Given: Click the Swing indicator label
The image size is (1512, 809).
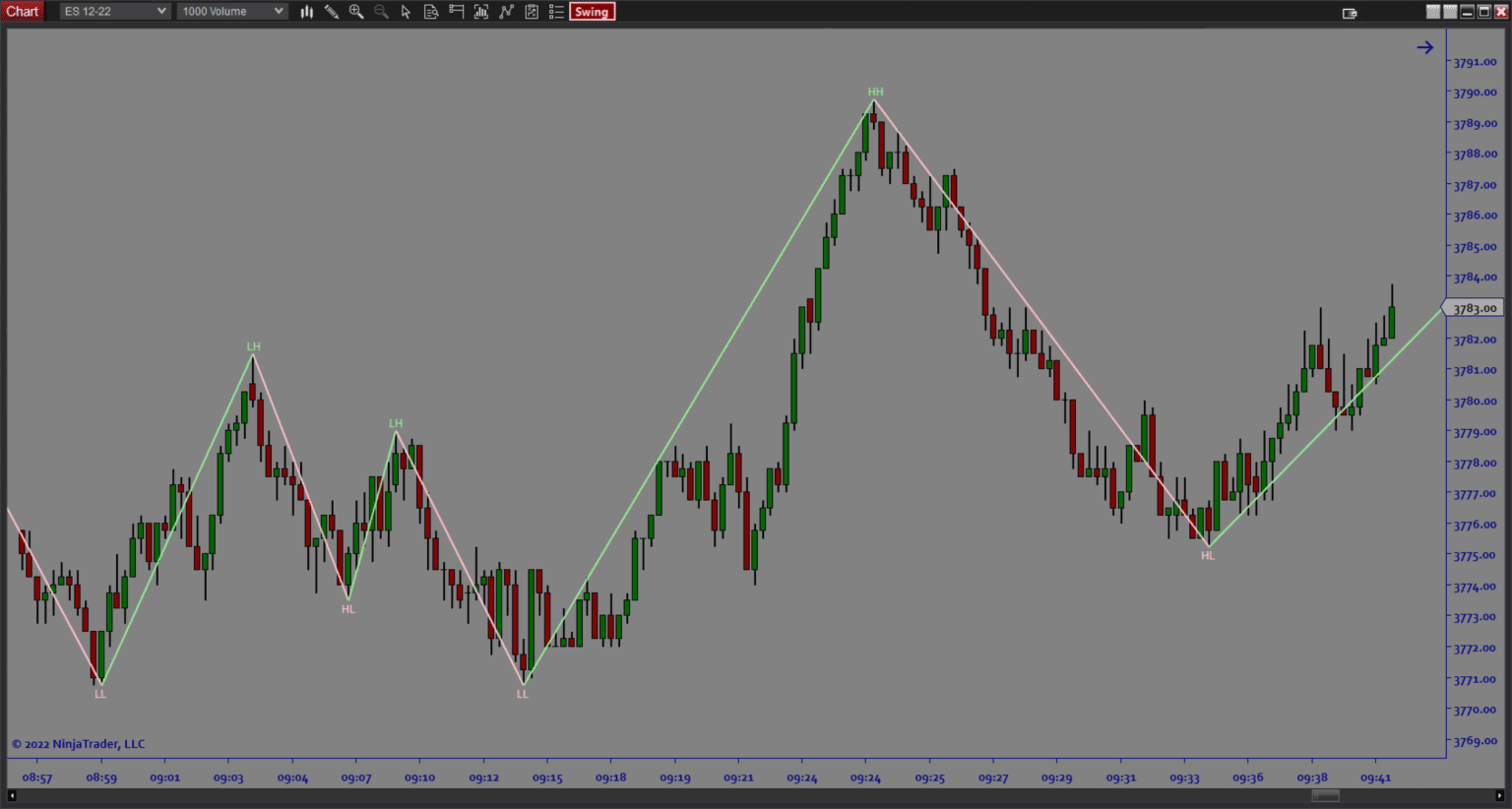Looking at the screenshot, I should point(592,12).
